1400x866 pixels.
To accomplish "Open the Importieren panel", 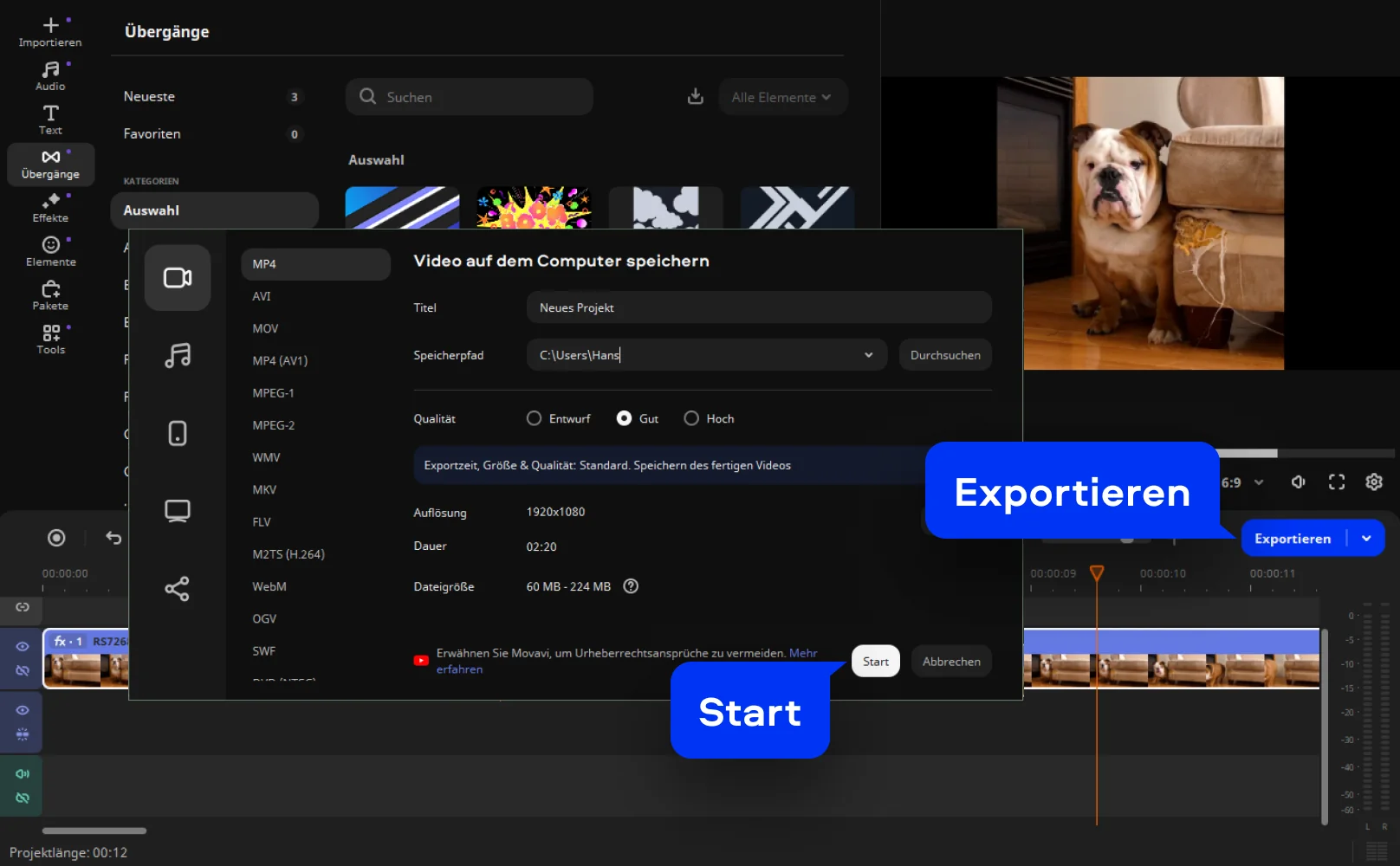I will tap(50, 31).
